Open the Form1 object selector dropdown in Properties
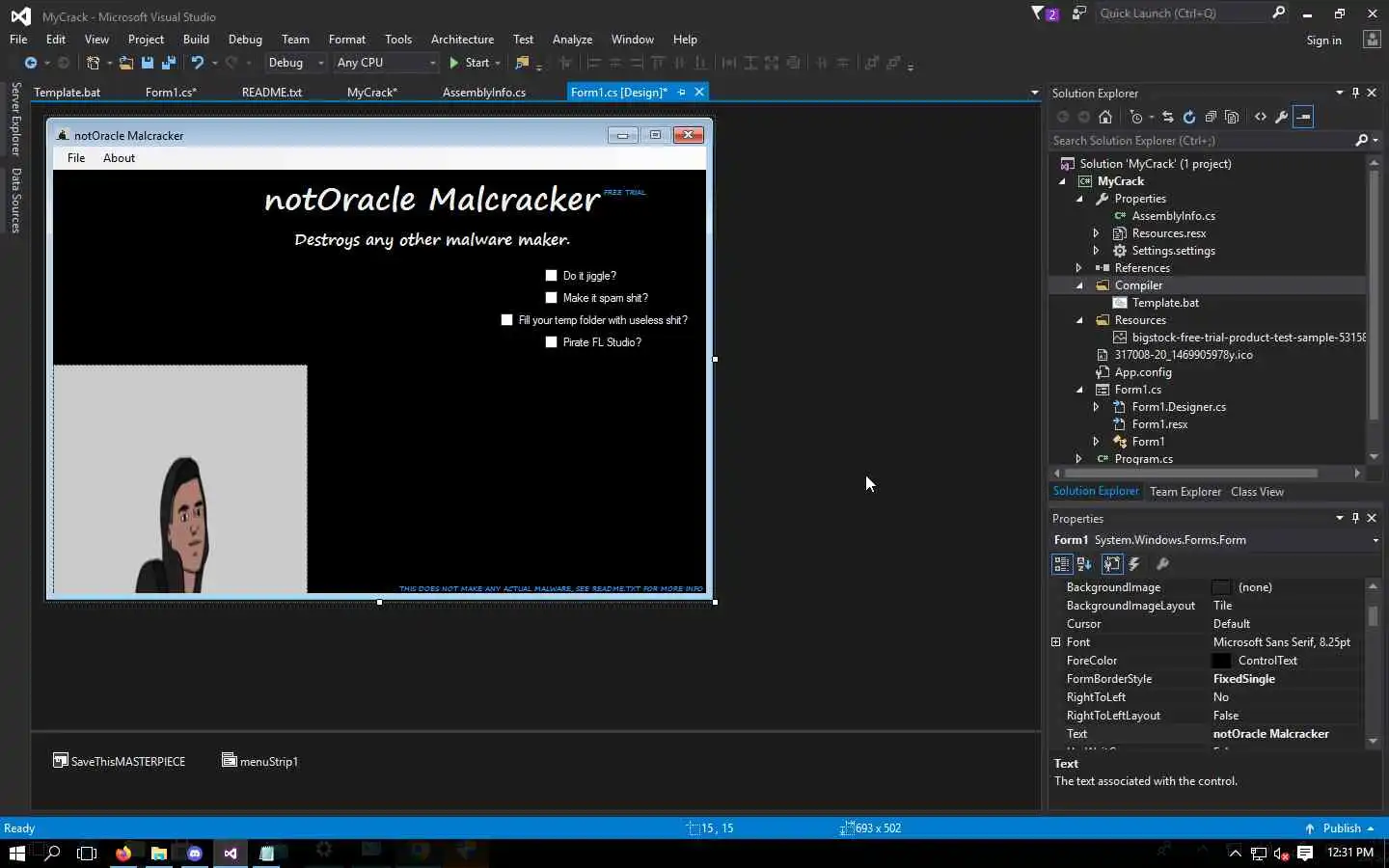This screenshot has width=1389, height=868. pos(1375,540)
